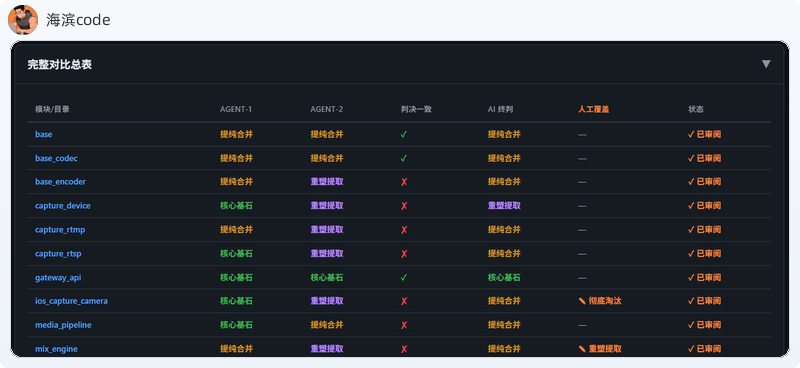Click AI 终判 核心基石 for gateway_api

coord(504,278)
